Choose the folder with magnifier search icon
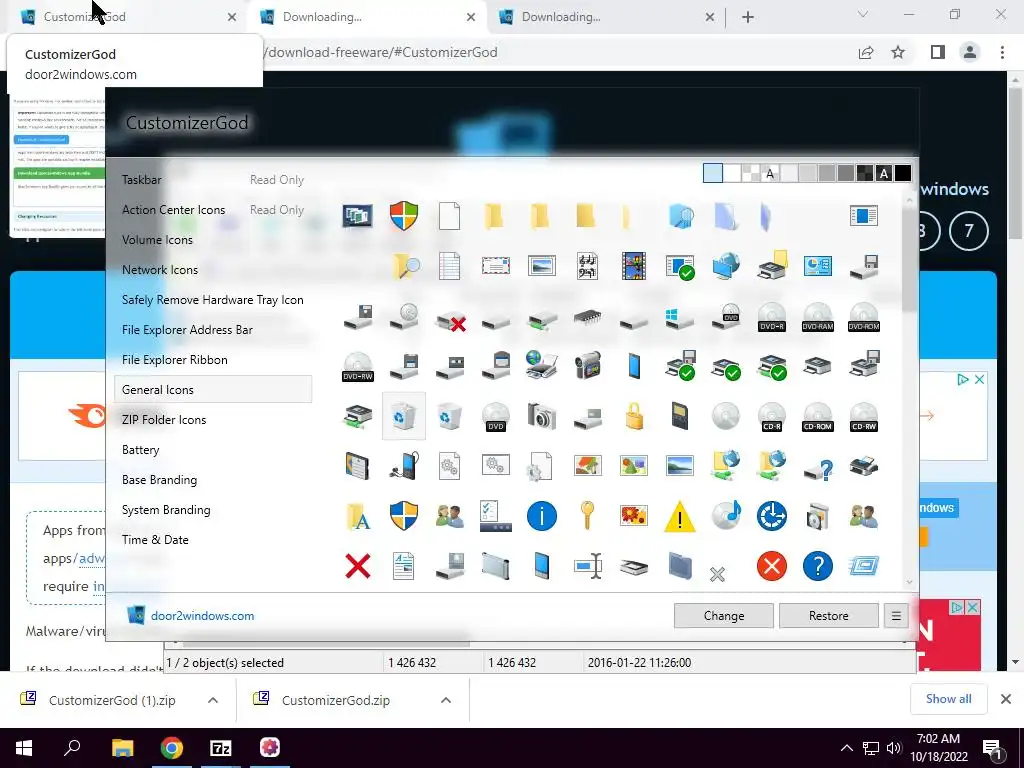The image size is (1024, 768). coord(405,266)
